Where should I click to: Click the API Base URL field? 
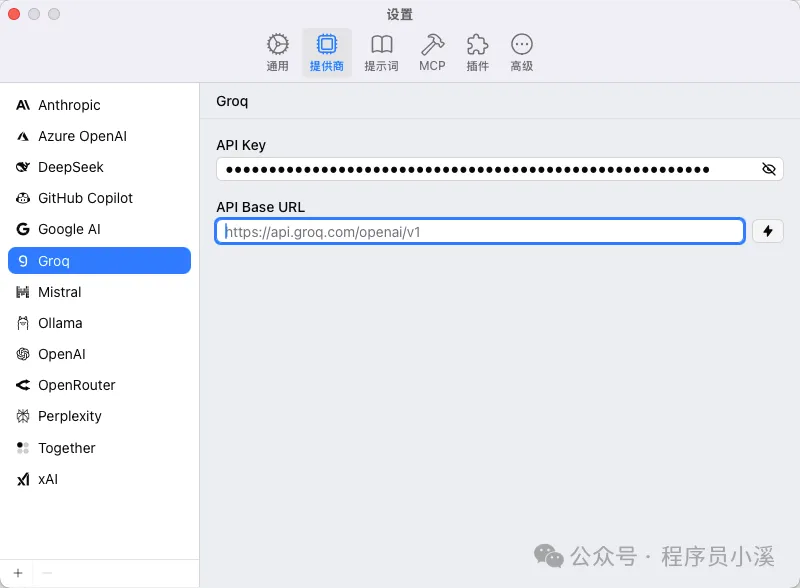click(x=480, y=231)
